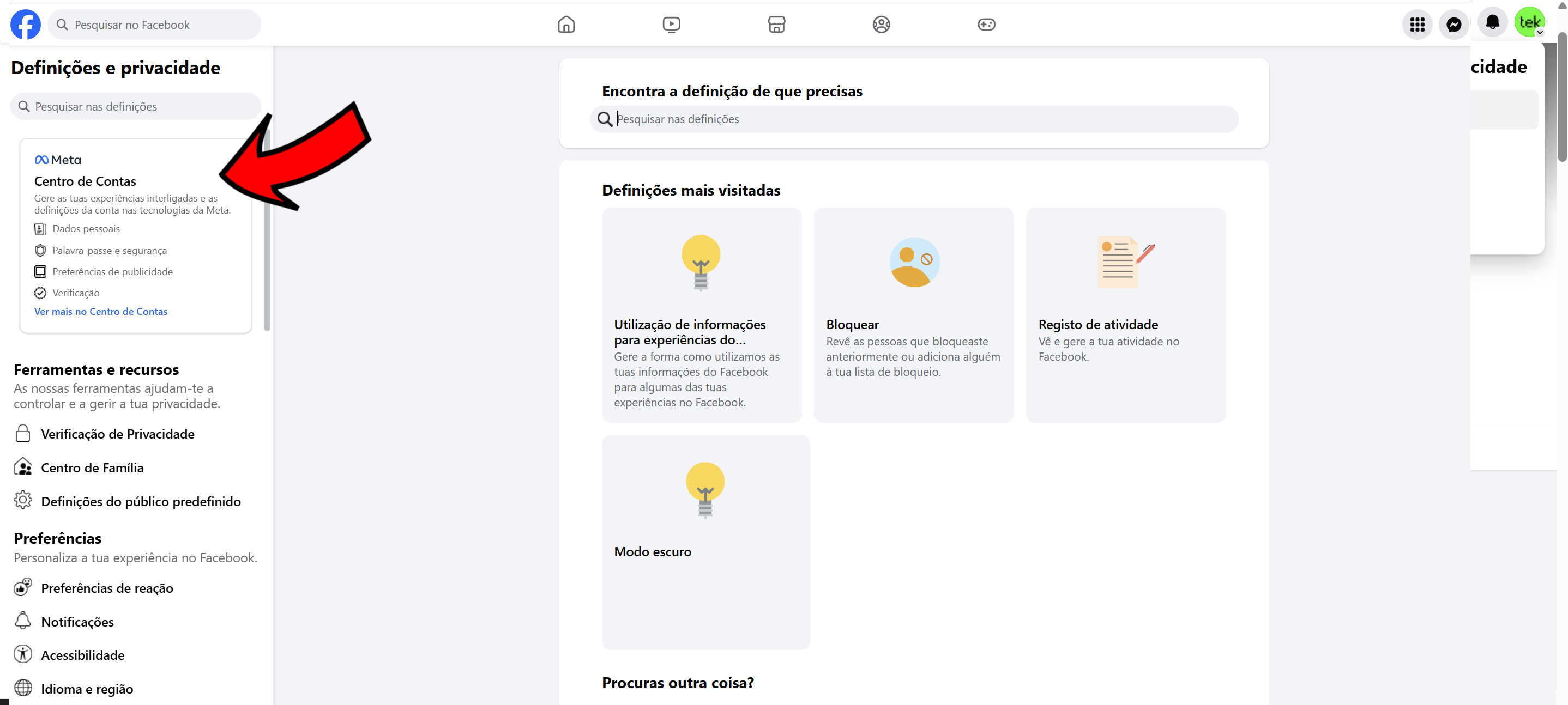Image resolution: width=1568 pixels, height=705 pixels.
Task: Click the Dados pessoais icon
Action: coord(40,229)
